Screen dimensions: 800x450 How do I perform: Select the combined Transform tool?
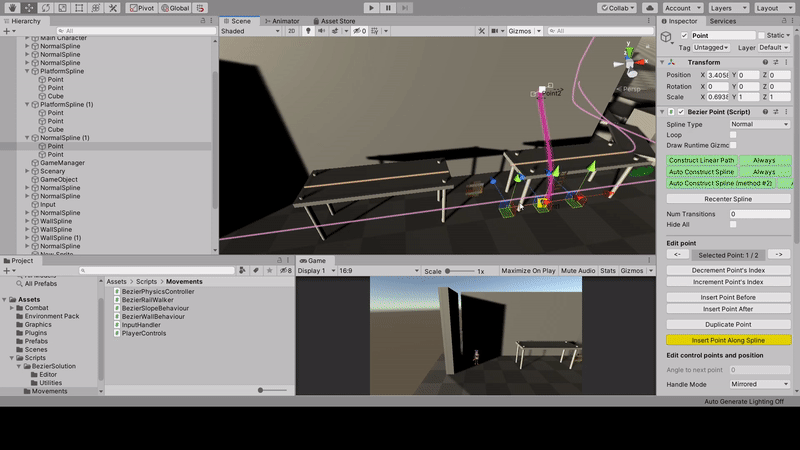96,8
